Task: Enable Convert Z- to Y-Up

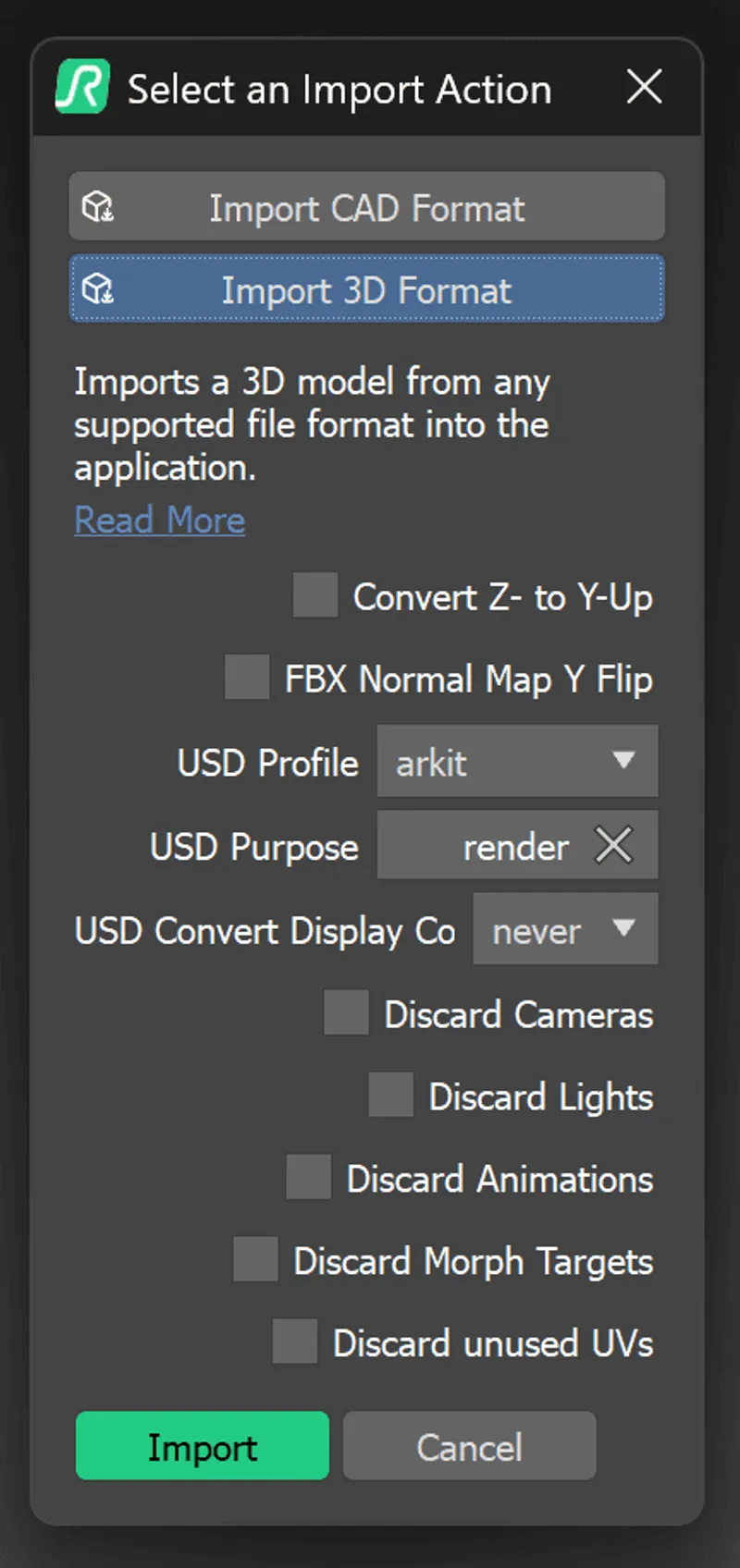Action: tap(315, 595)
